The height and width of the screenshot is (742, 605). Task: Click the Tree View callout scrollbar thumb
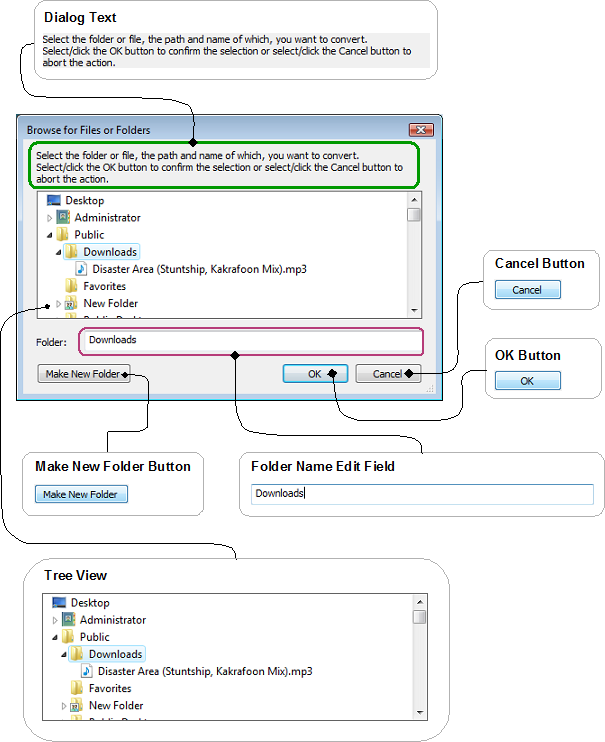419,617
